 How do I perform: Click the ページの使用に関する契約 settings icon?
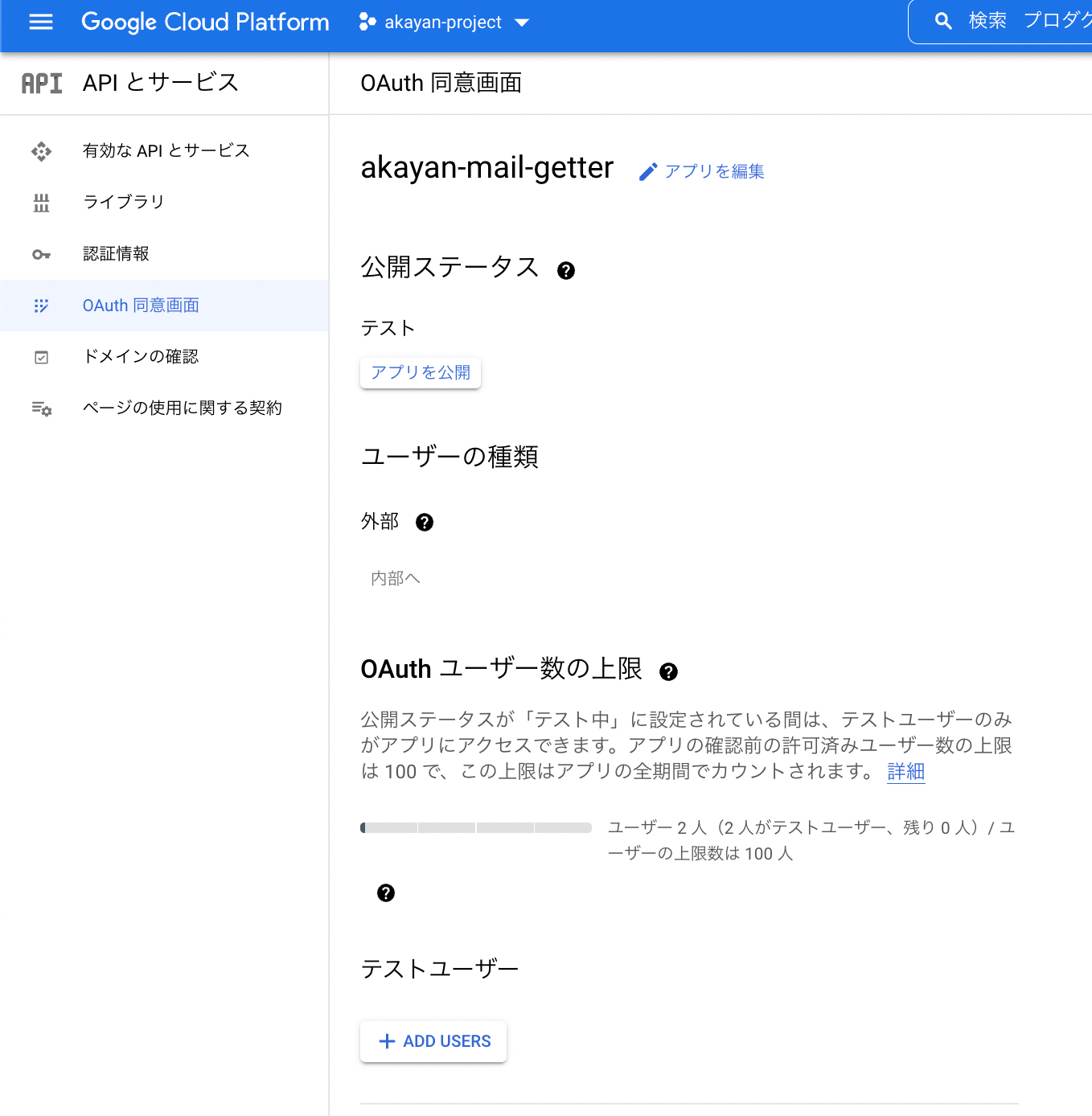click(41, 408)
